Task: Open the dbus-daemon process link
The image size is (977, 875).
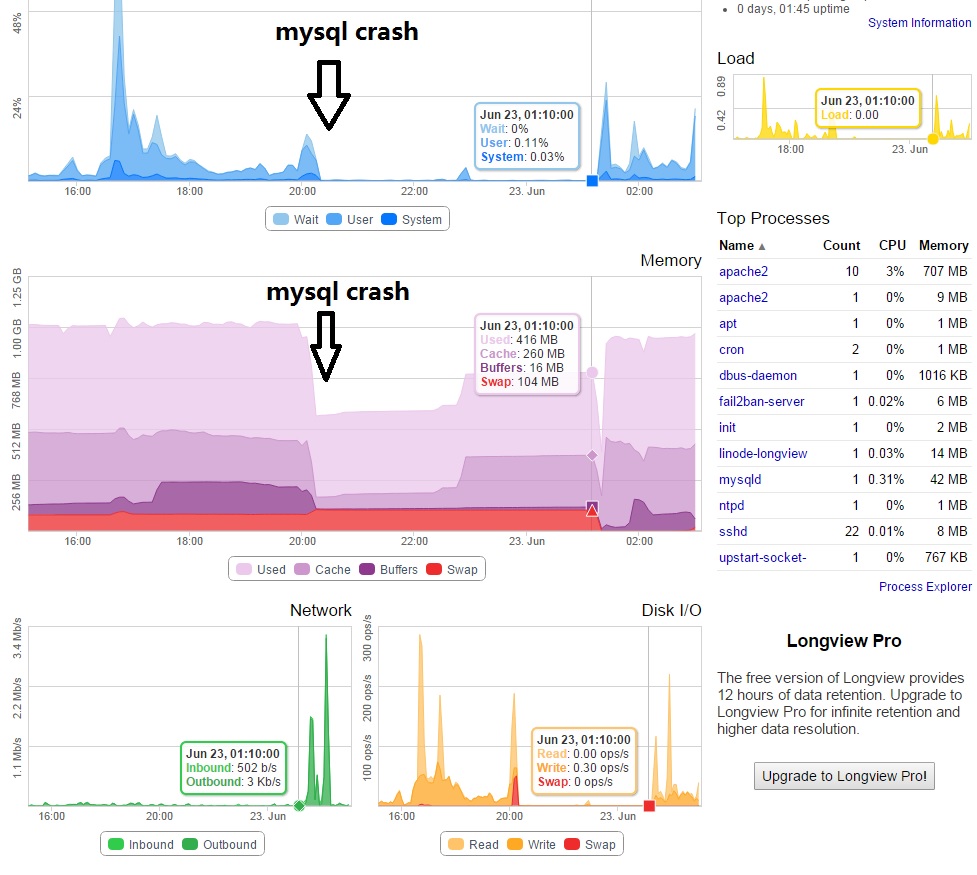Action: point(758,376)
